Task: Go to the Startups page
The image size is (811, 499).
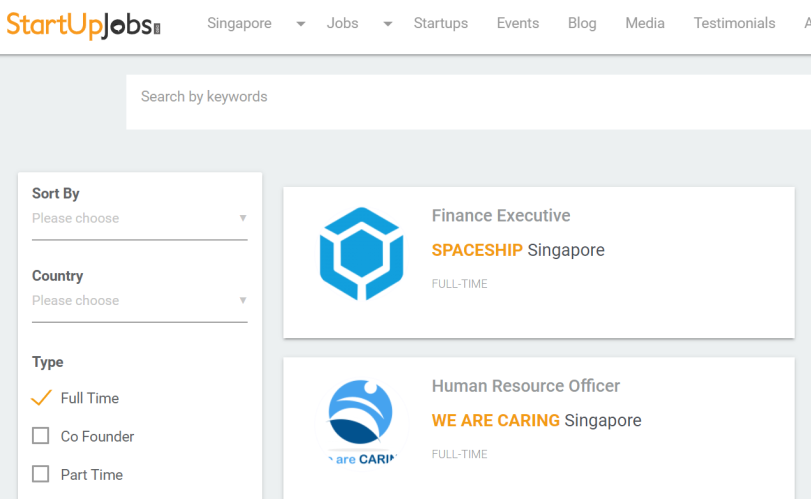Action: click(441, 23)
